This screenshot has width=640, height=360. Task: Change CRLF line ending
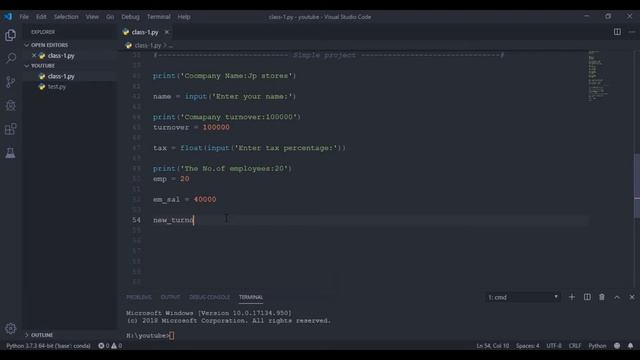coord(575,346)
